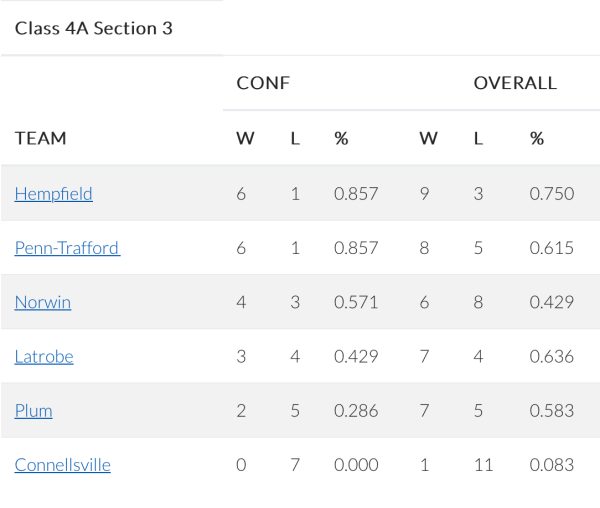Viewport: 600px width, 508px height.
Task: Click the conference L column header
Action: coord(295,139)
